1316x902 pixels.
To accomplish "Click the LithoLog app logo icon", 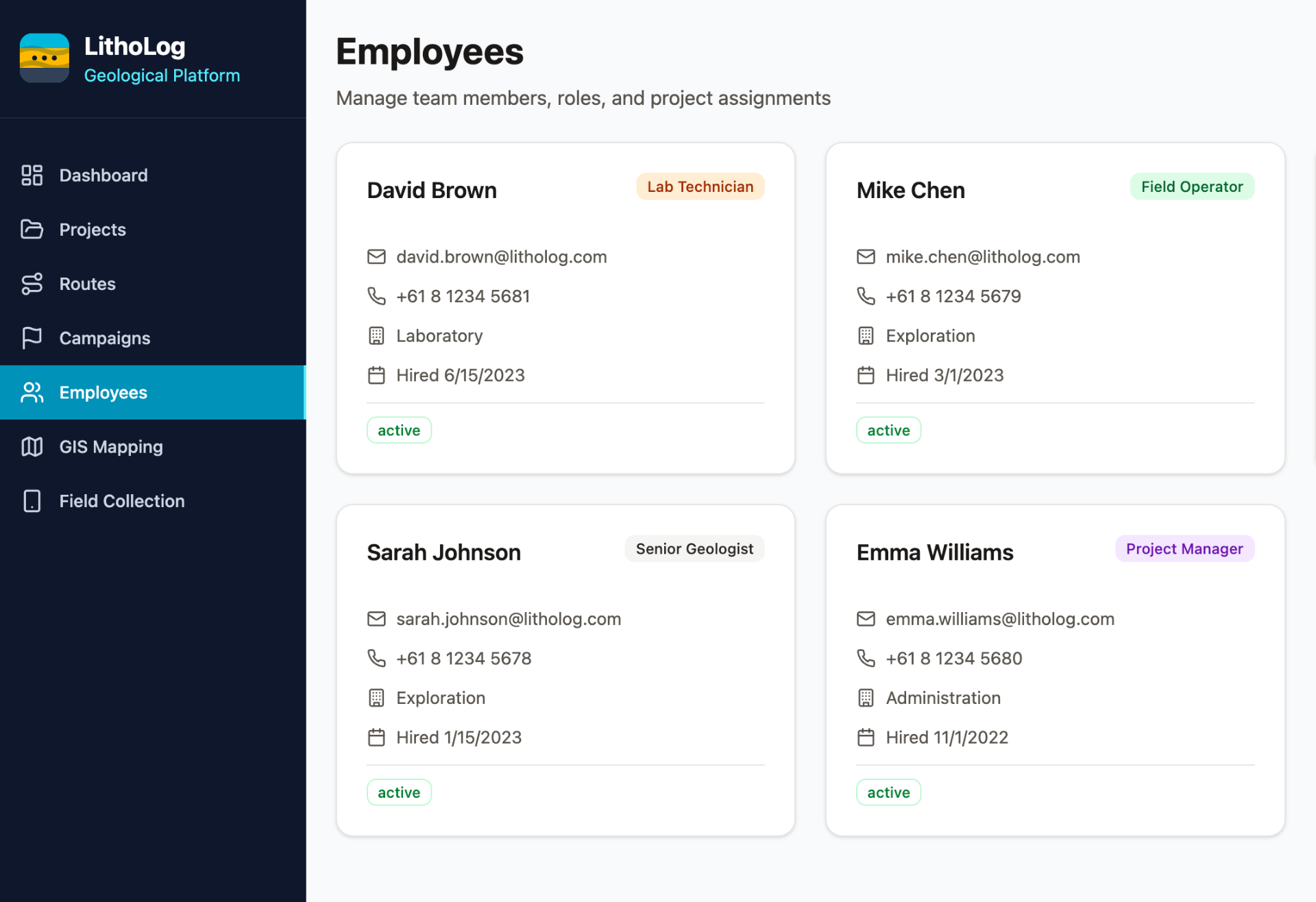I will pos(45,58).
